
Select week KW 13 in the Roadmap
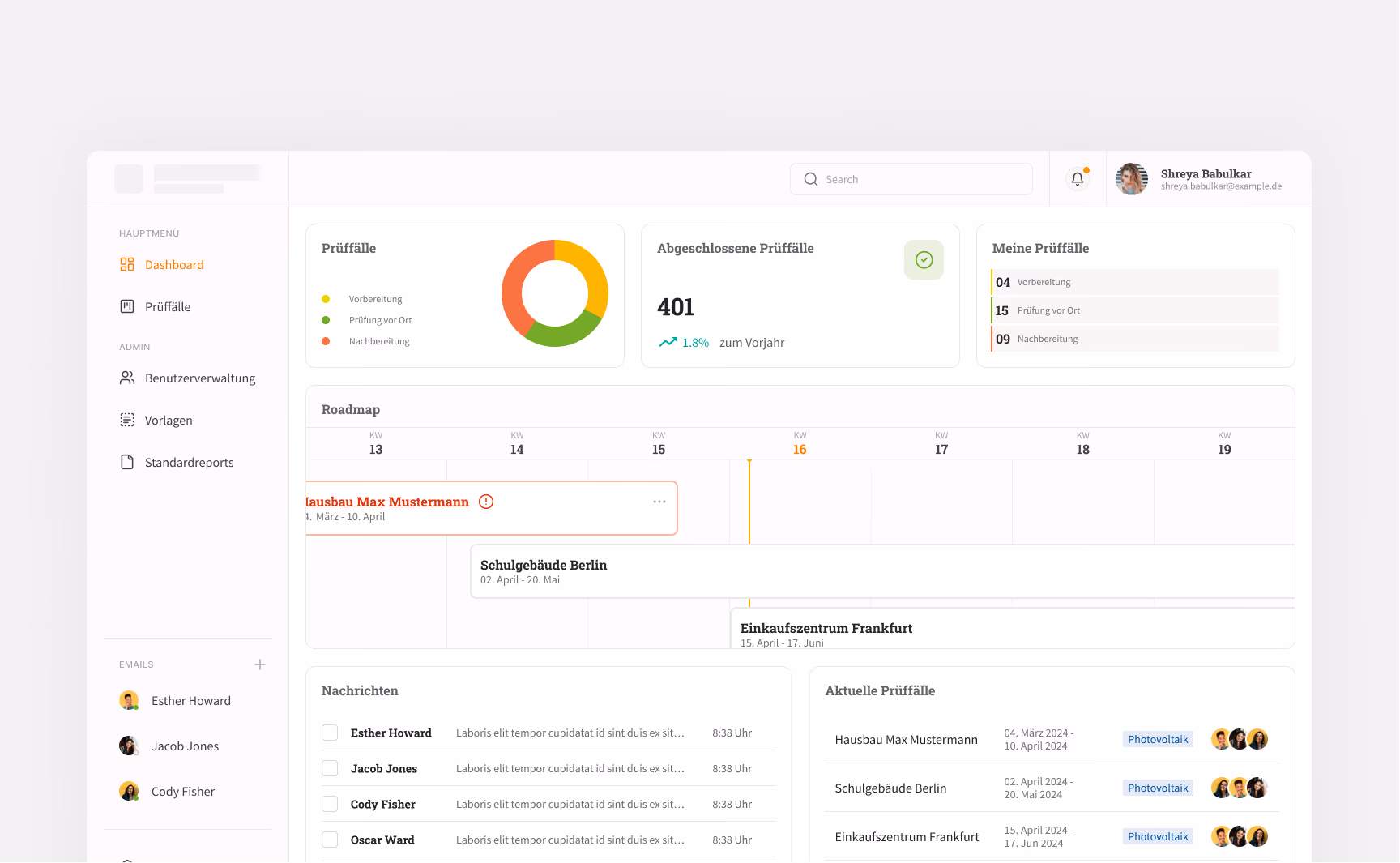pos(376,443)
